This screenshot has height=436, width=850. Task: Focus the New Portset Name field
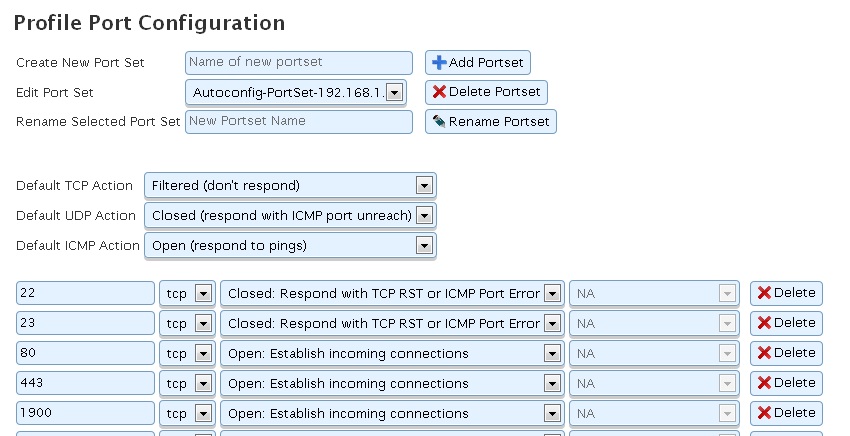(x=298, y=122)
